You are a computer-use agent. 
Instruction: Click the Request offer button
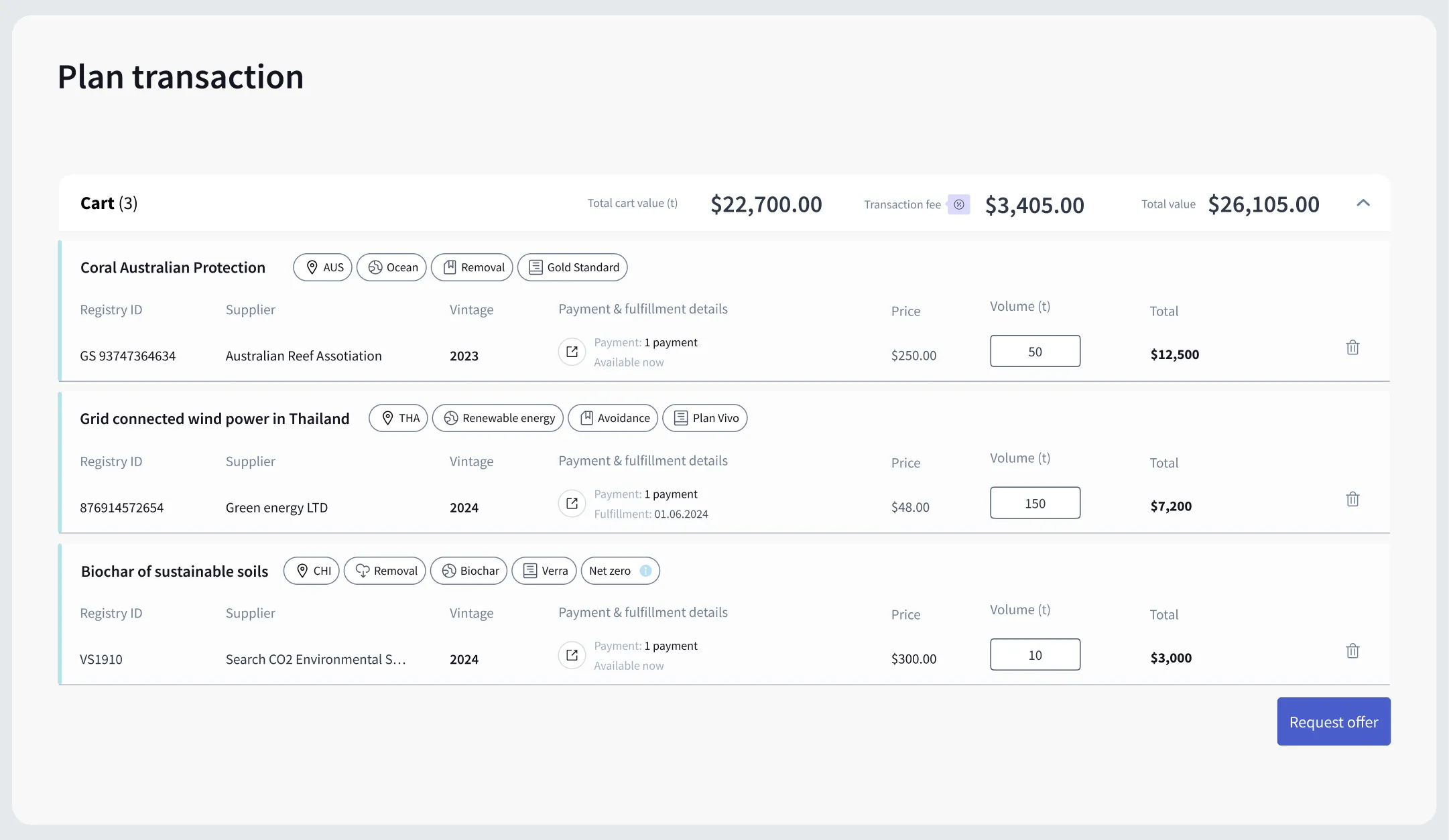tap(1334, 721)
